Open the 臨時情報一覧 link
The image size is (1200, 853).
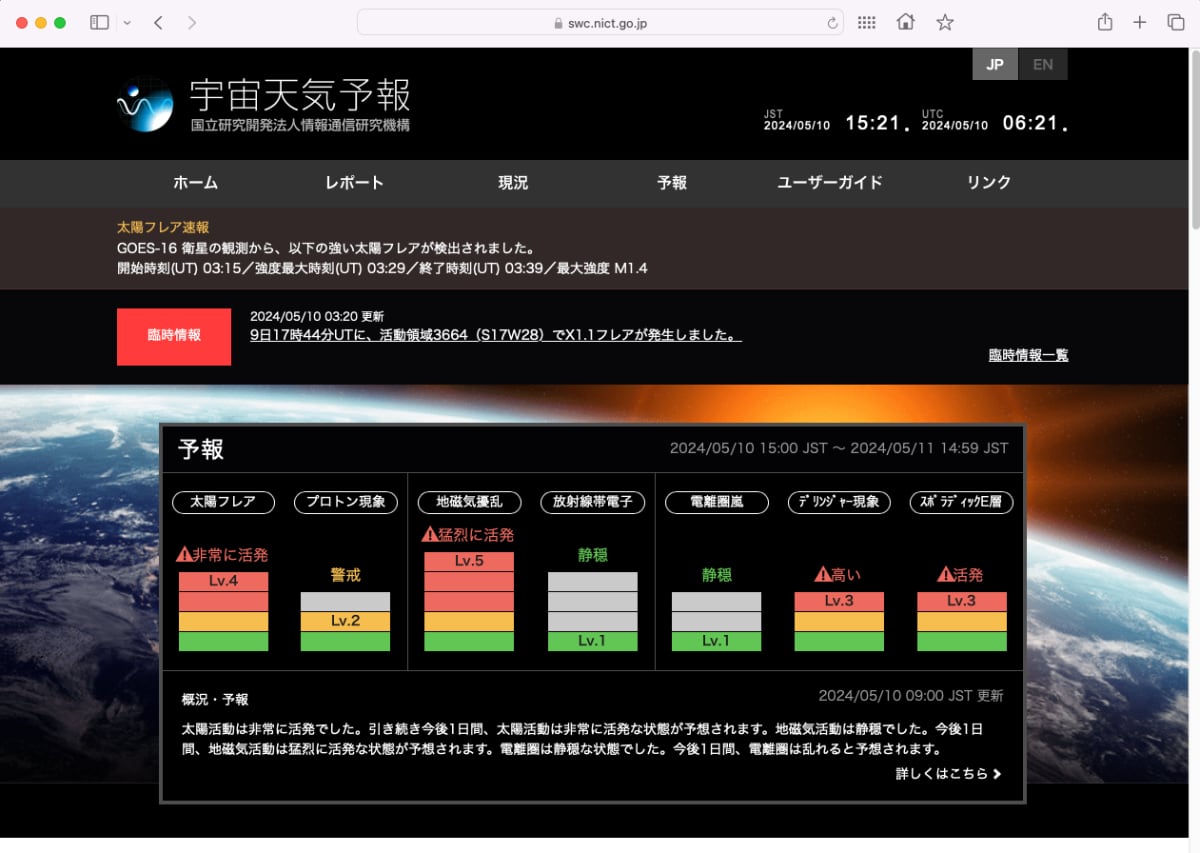(x=1028, y=355)
